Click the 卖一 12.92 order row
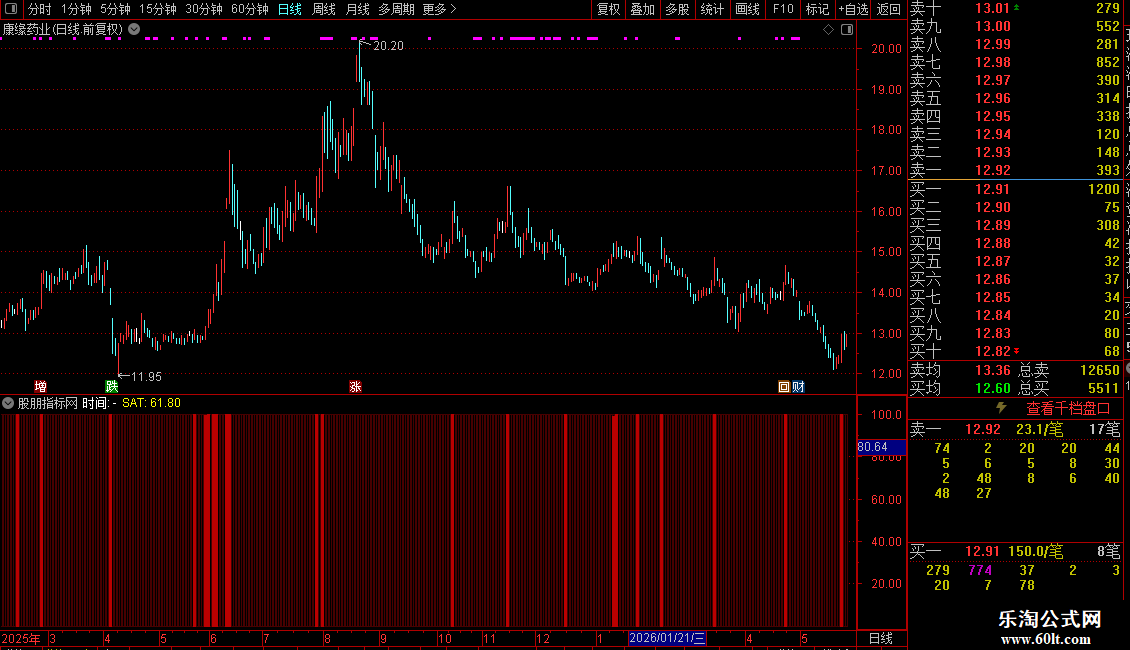This screenshot has width=1130, height=650. (x=1015, y=429)
